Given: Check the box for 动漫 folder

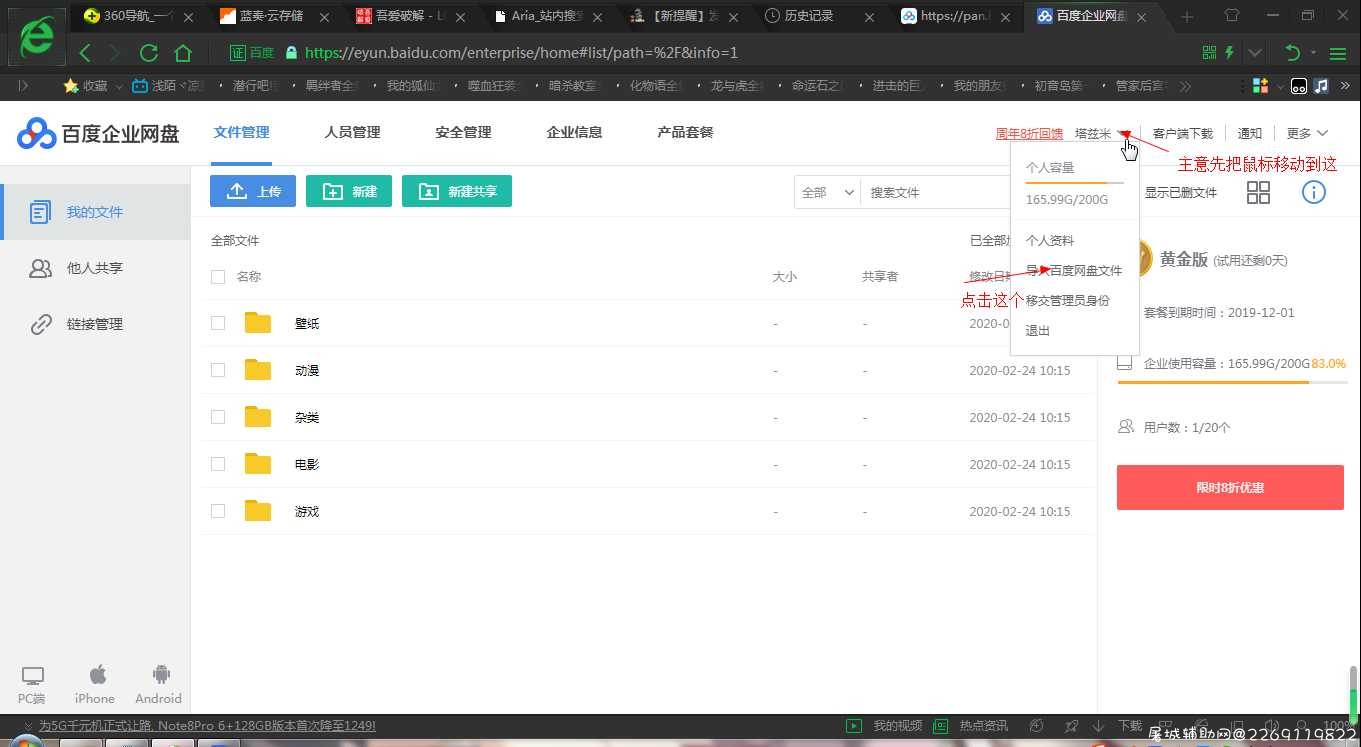Looking at the screenshot, I should (218, 370).
